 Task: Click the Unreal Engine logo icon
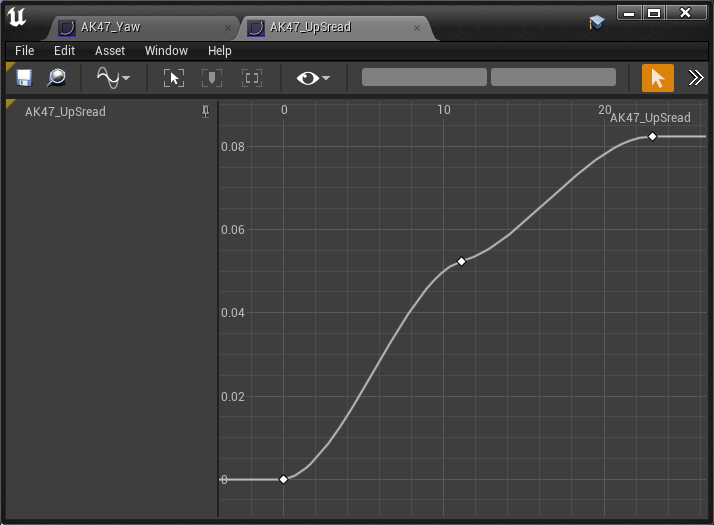17,17
